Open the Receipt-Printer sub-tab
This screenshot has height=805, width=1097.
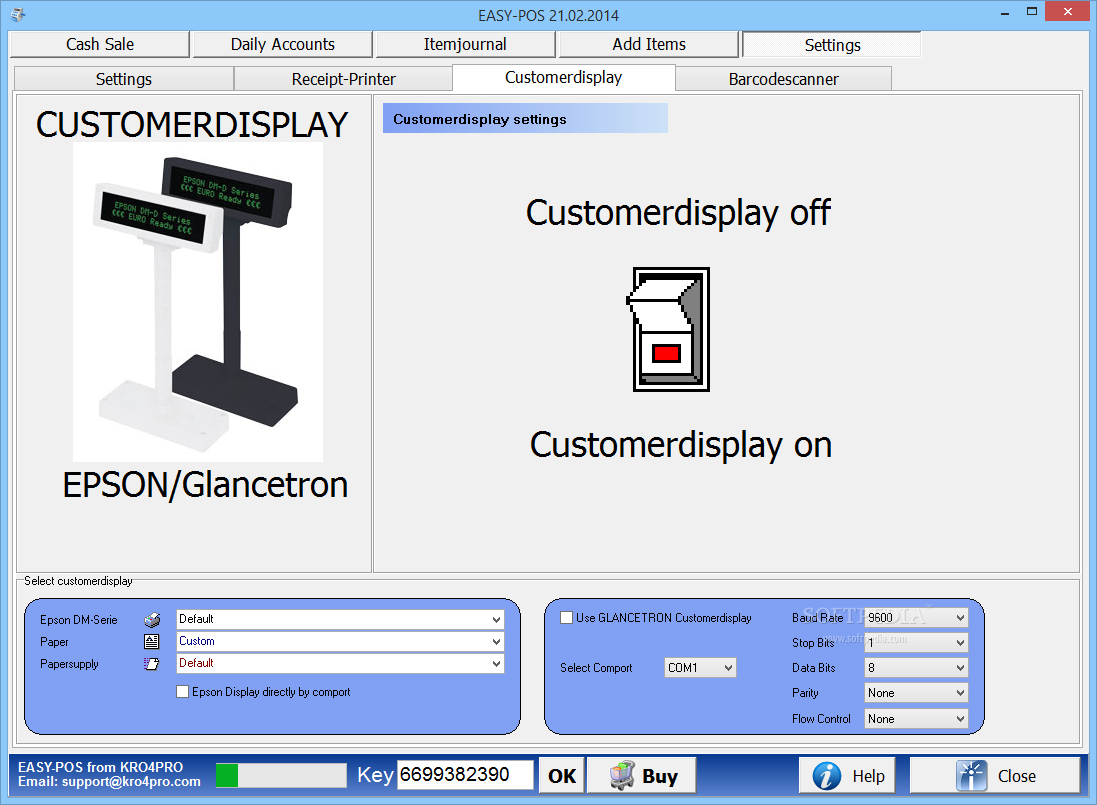344,79
